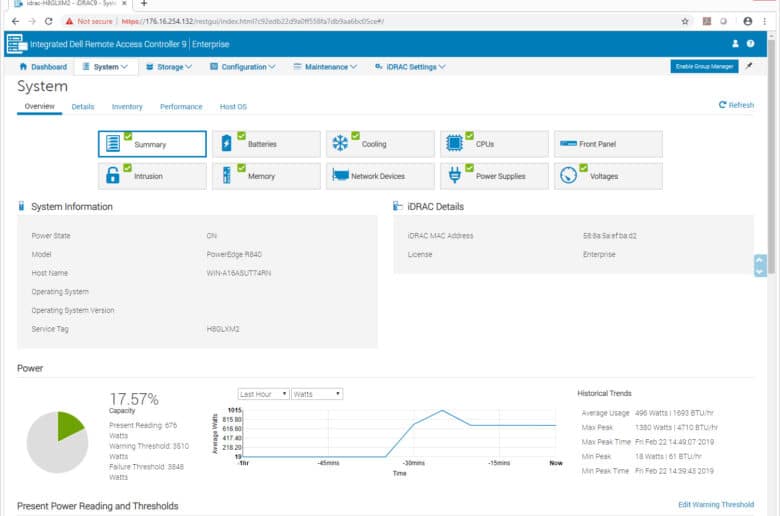Viewport: 780px width, 516px height.
Task: Reload page with browser refresh icon
Action: pyautogui.click(x=48, y=21)
